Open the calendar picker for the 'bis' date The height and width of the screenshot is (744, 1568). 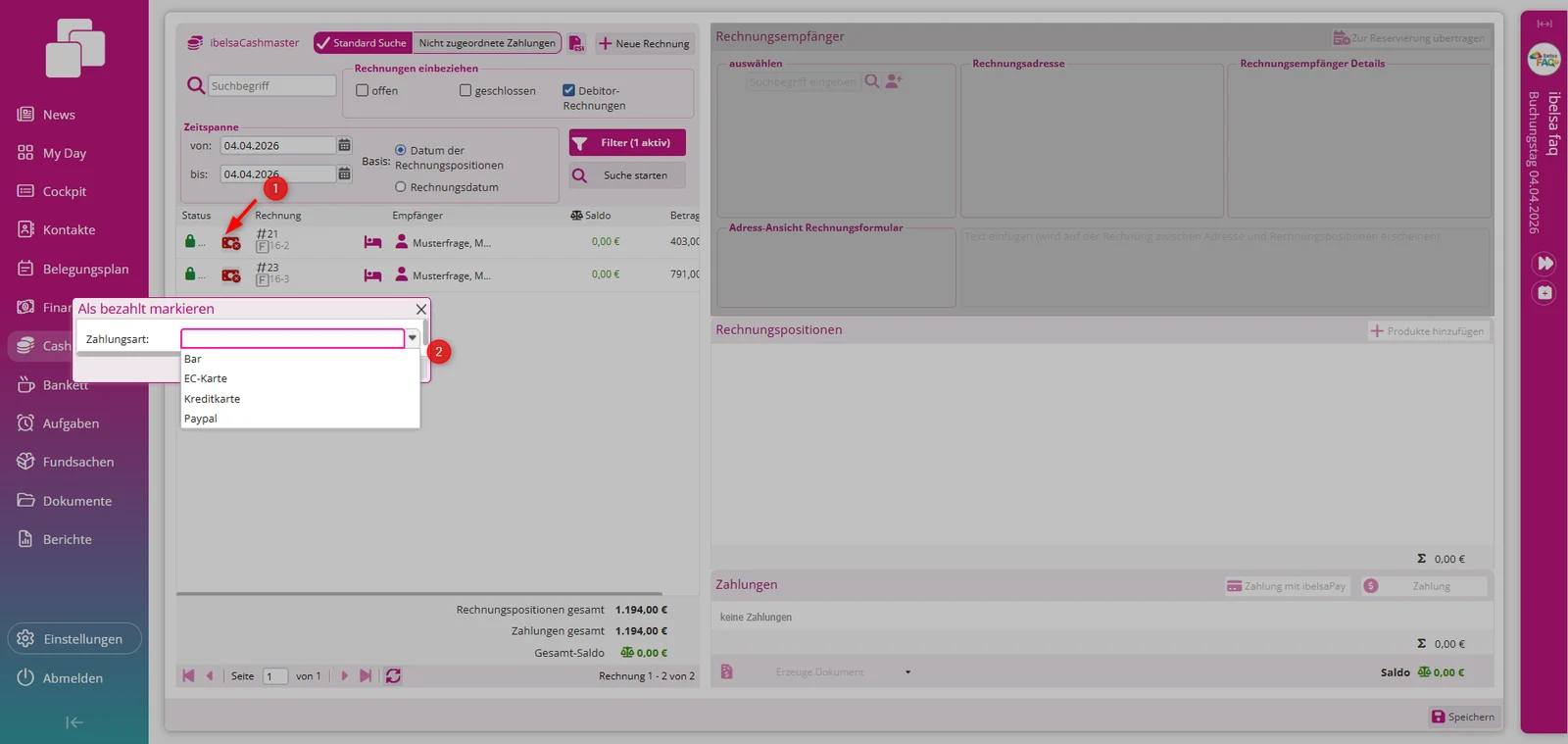click(x=344, y=174)
